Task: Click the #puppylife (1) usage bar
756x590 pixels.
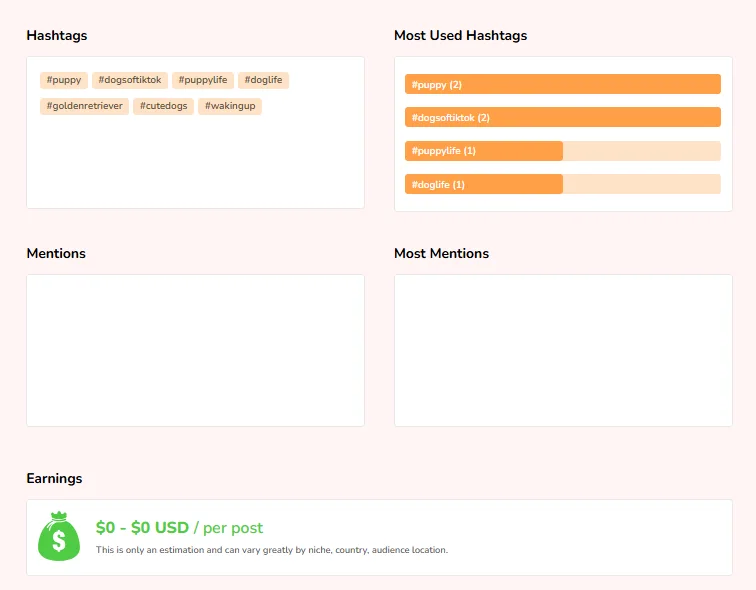Action: point(563,151)
